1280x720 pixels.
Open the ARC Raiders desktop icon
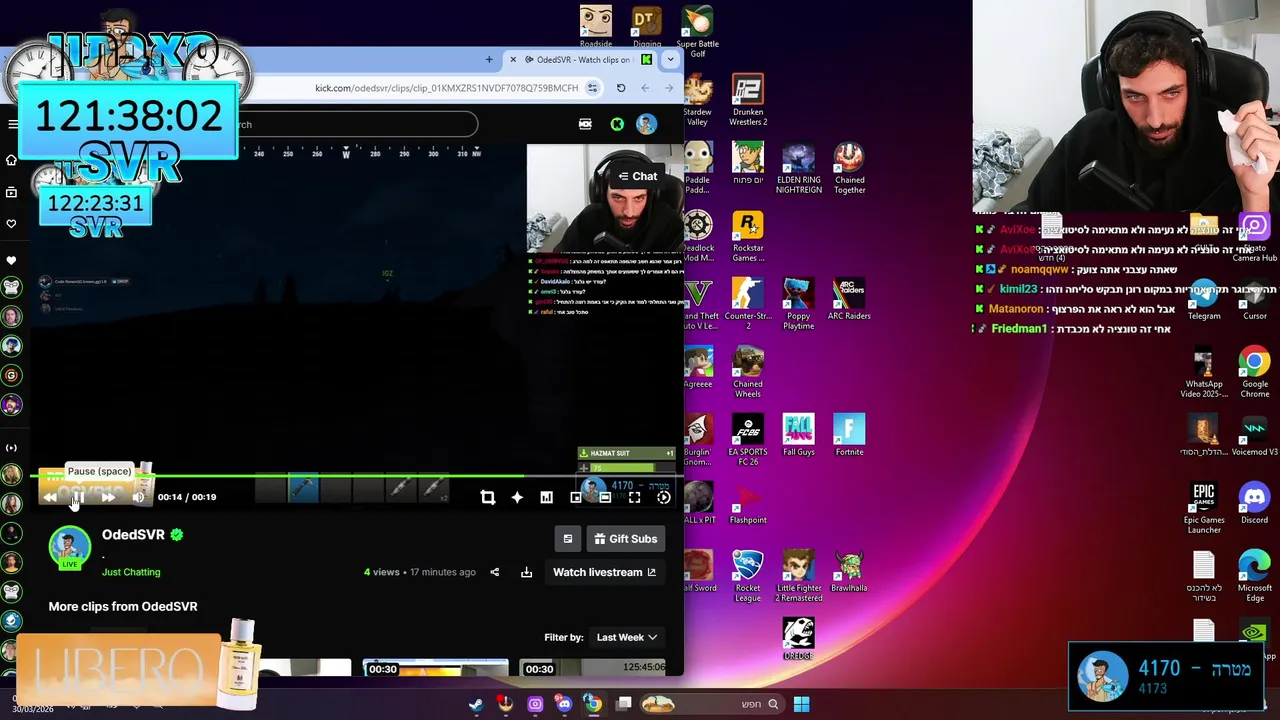tap(849, 300)
